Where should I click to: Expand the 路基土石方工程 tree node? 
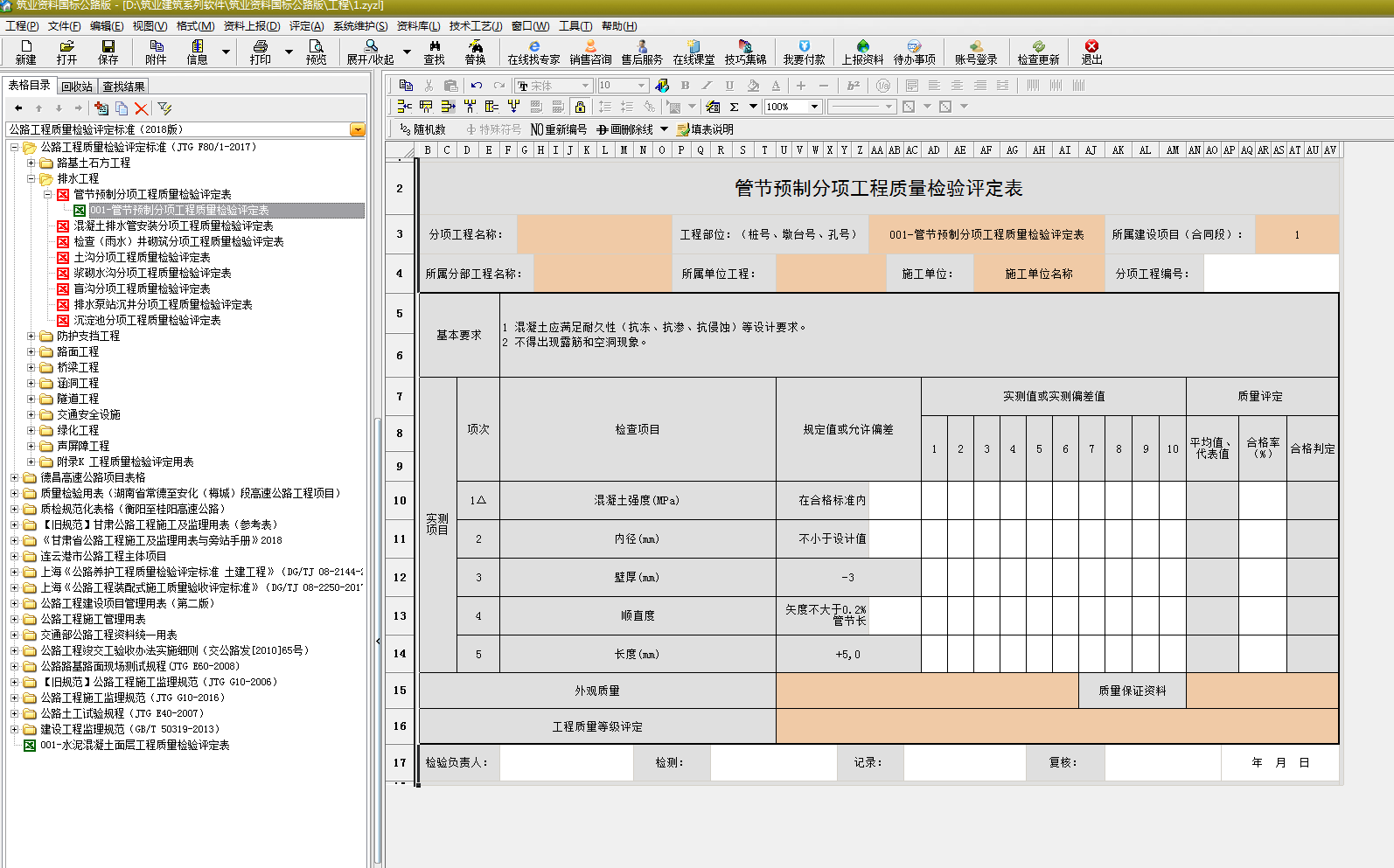pyautogui.click(x=31, y=163)
